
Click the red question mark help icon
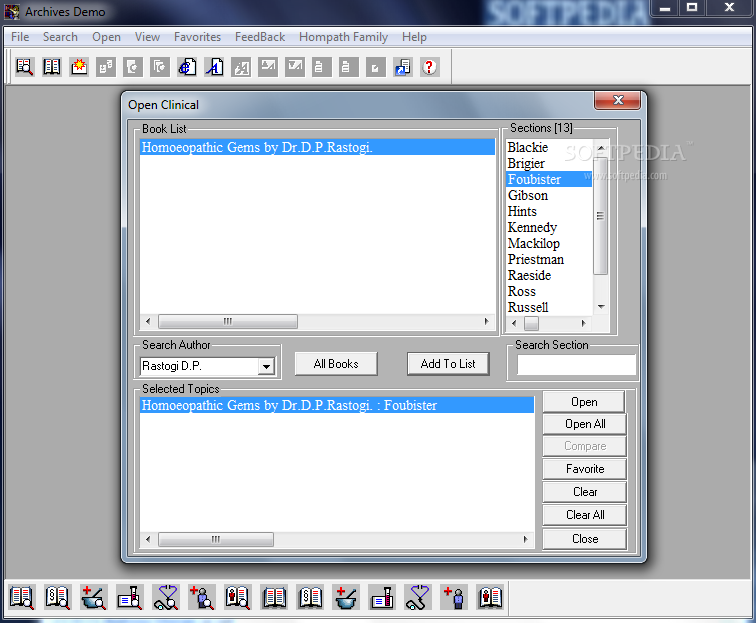pos(429,67)
